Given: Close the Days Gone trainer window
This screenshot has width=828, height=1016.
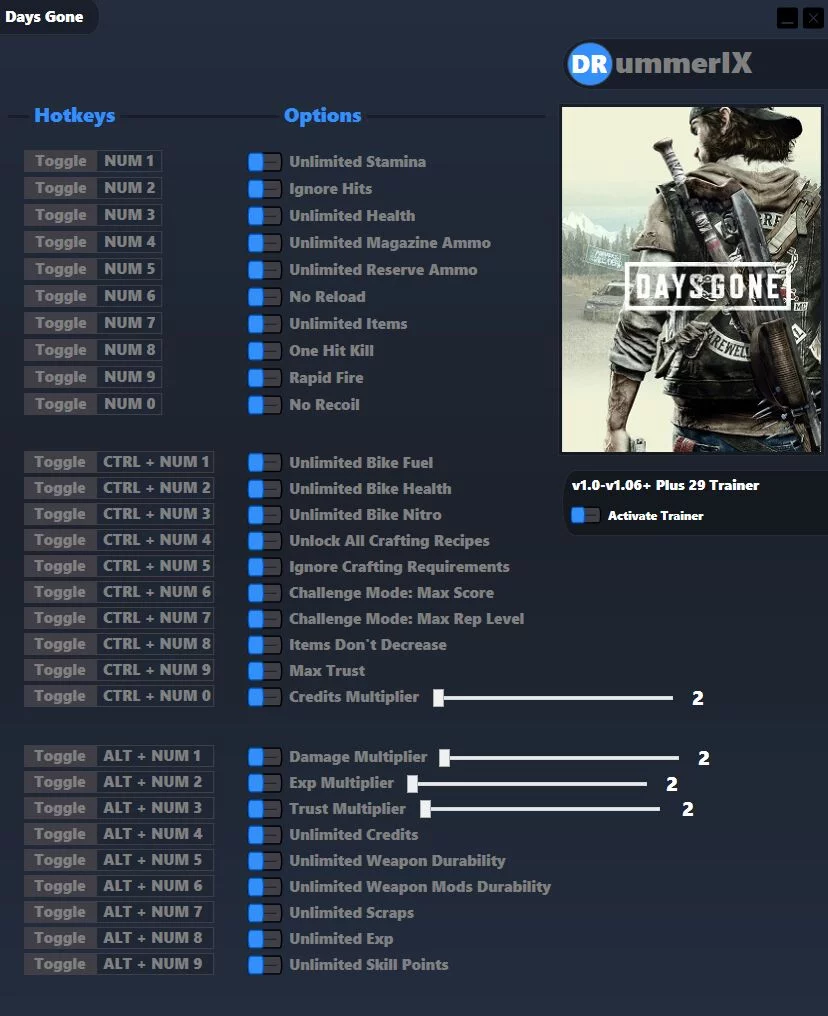Looking at the screenshot, I should (812, 18).
